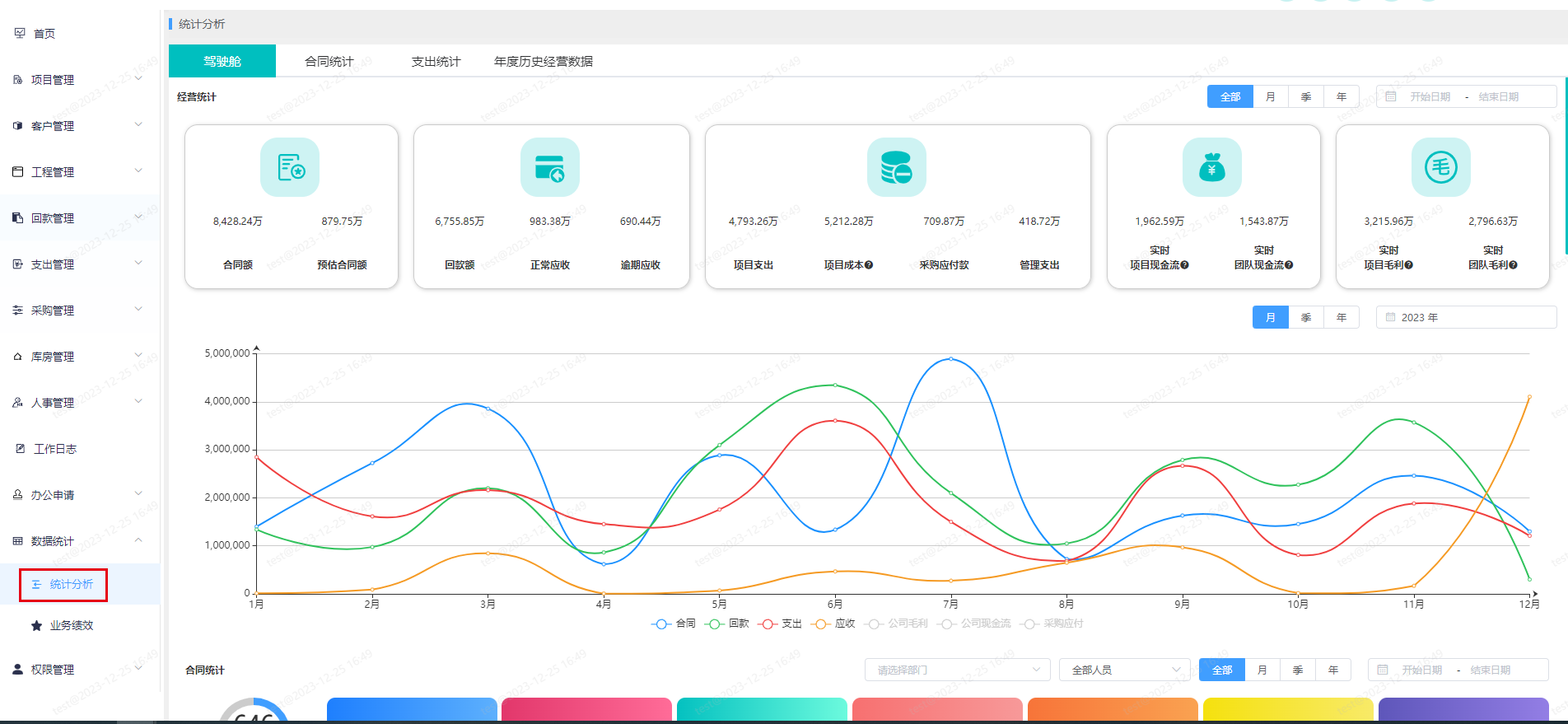
Task: Select 季 filter in 经营统计
Action: (1306, 96)
